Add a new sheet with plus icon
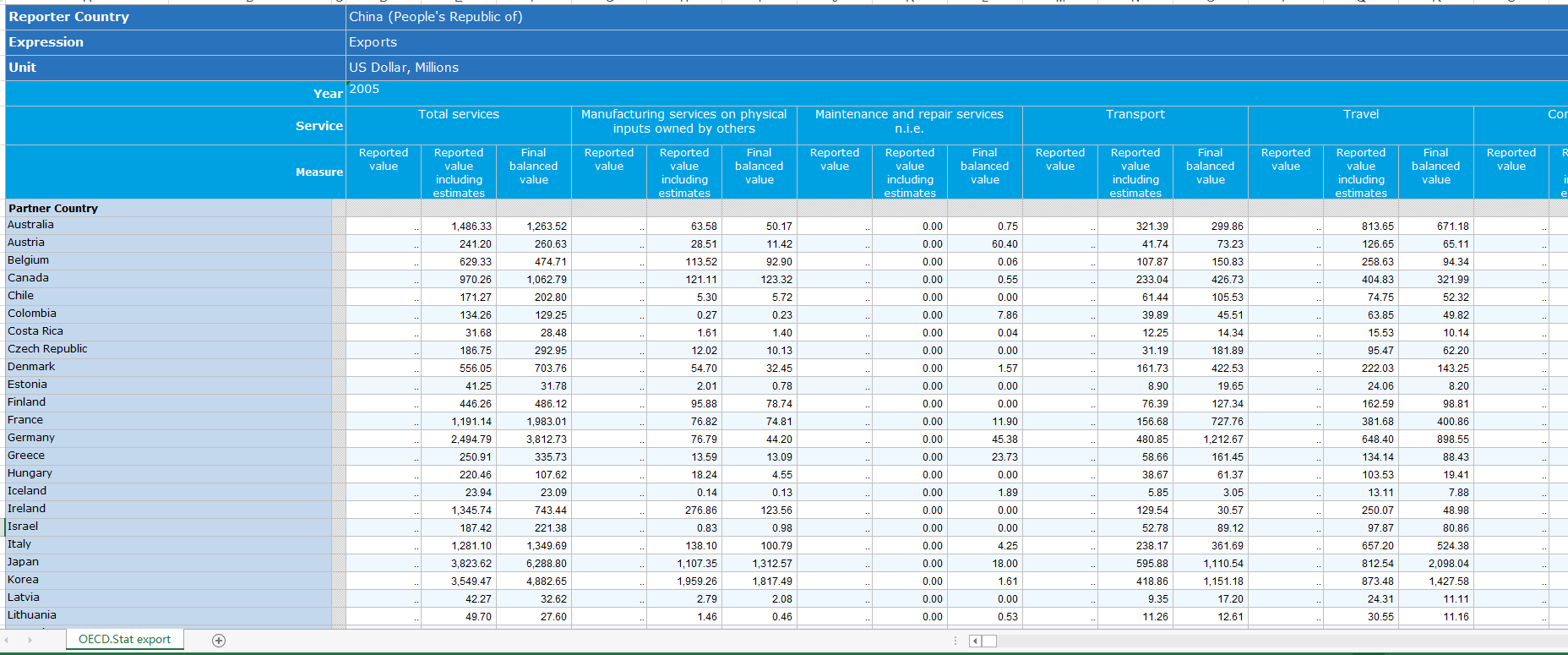Viewport: 1568px width, 655px height. coord(219,641)
